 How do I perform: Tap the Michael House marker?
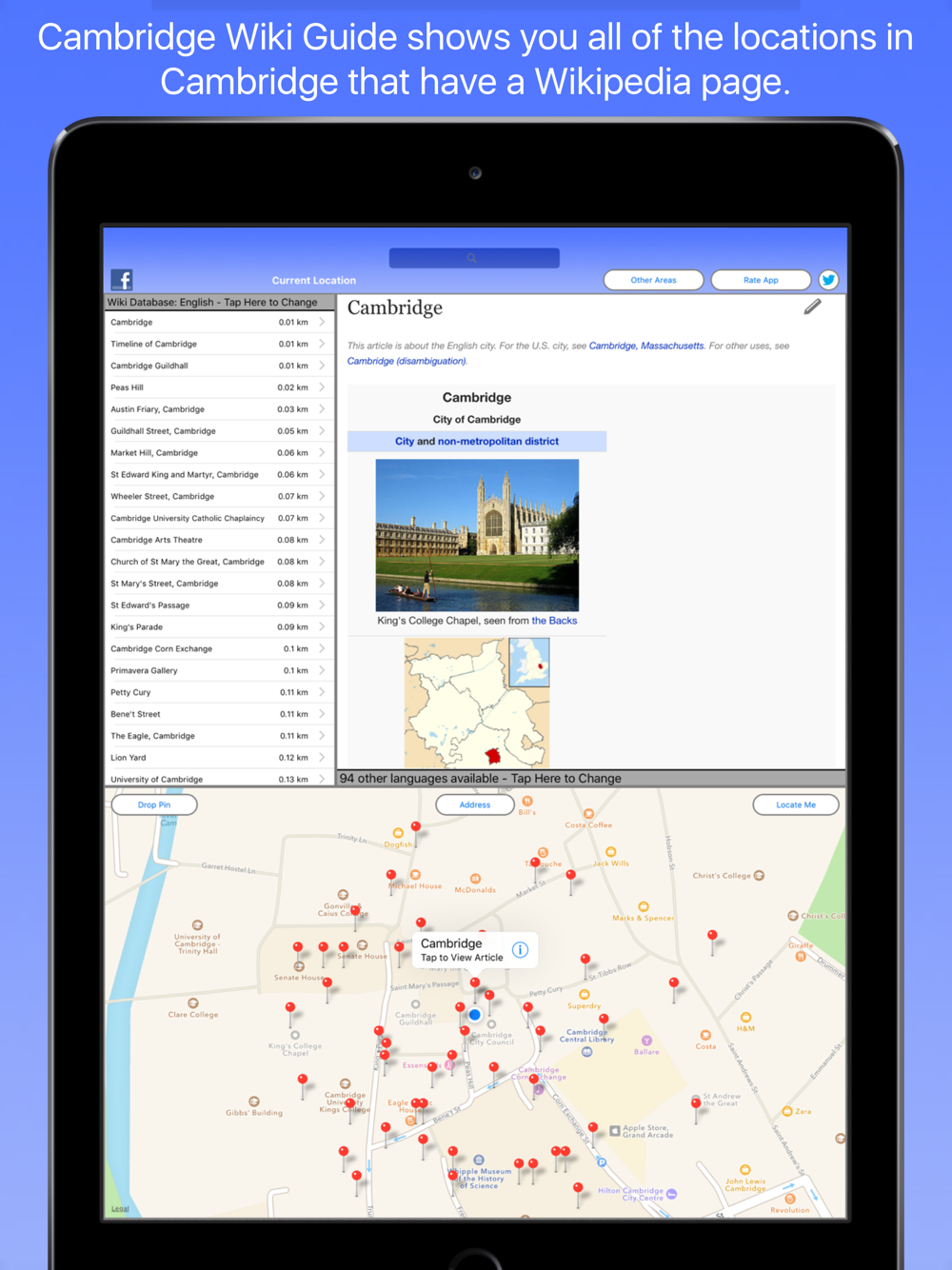[415, 875]
